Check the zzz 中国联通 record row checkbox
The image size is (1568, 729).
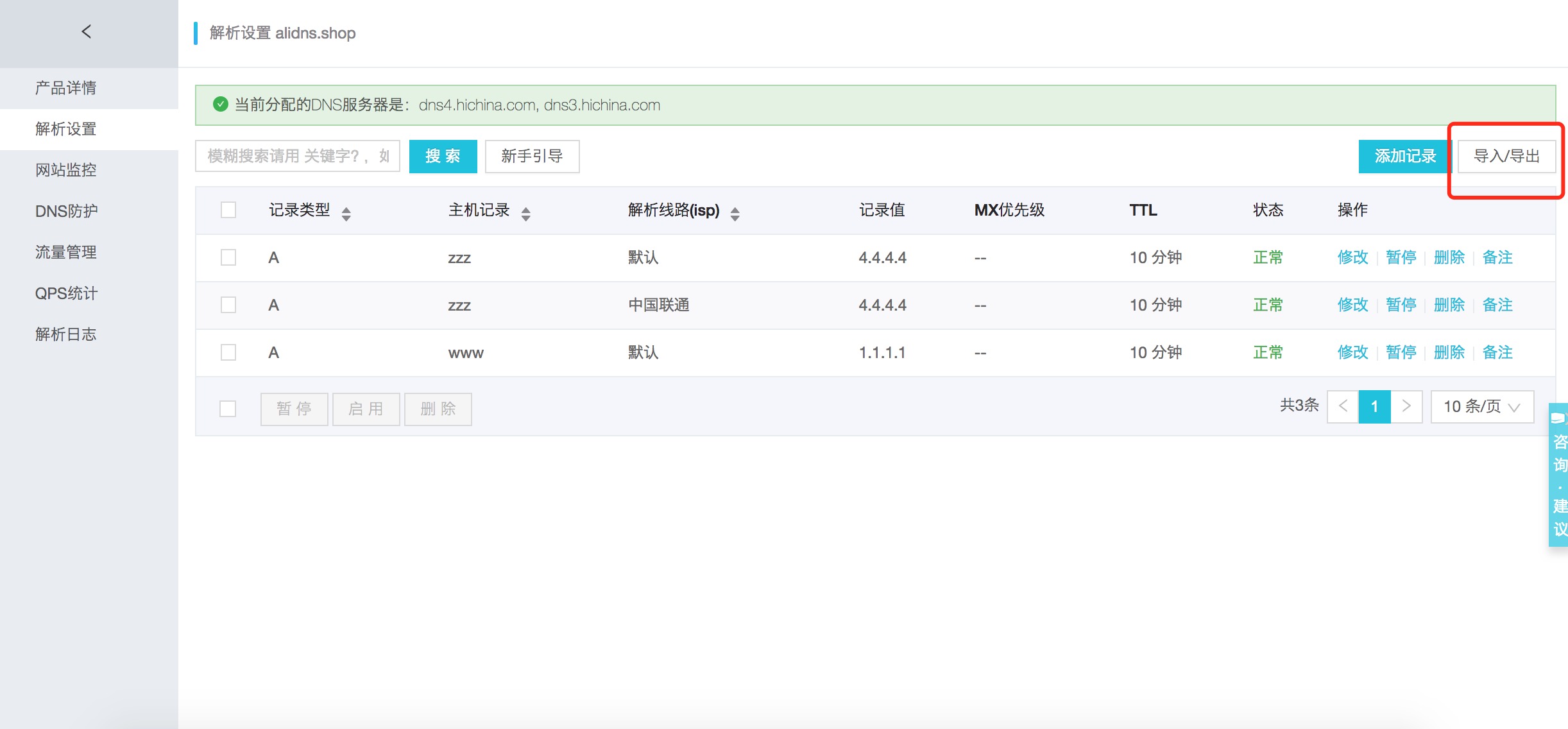tap(228, 305)
